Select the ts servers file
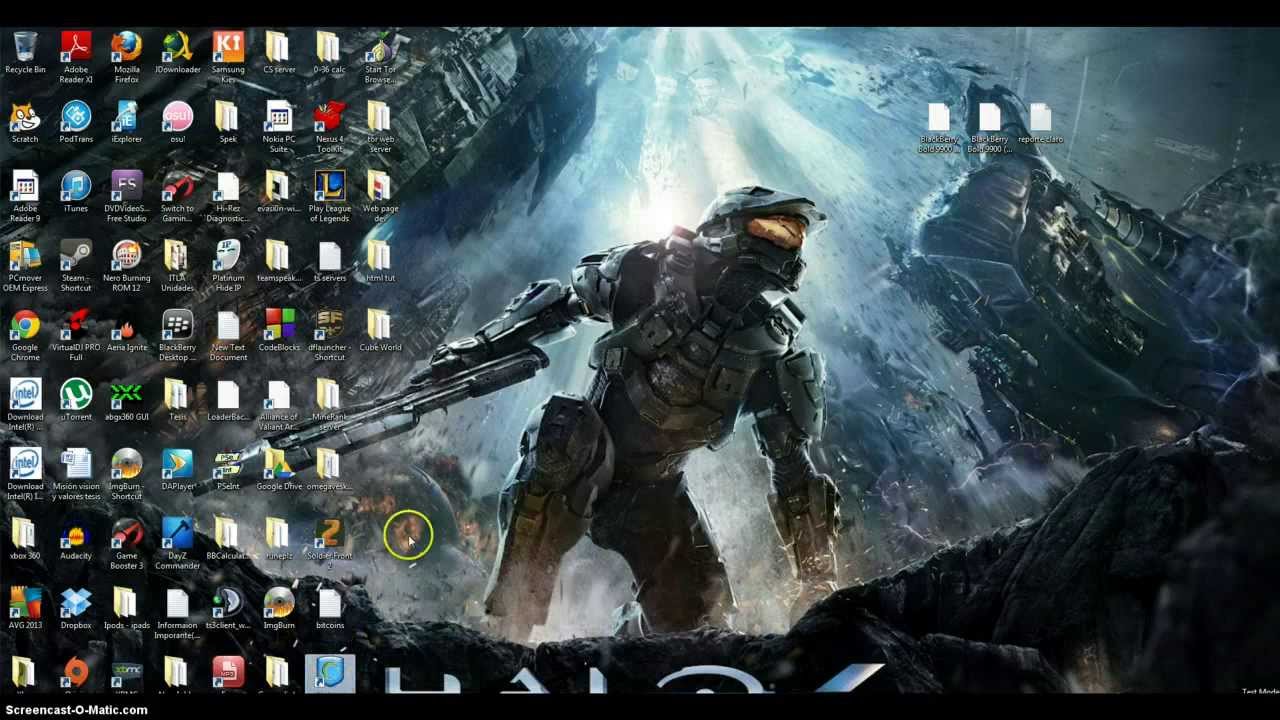This screenshot has width=1280, height=720. coord(329,262)
